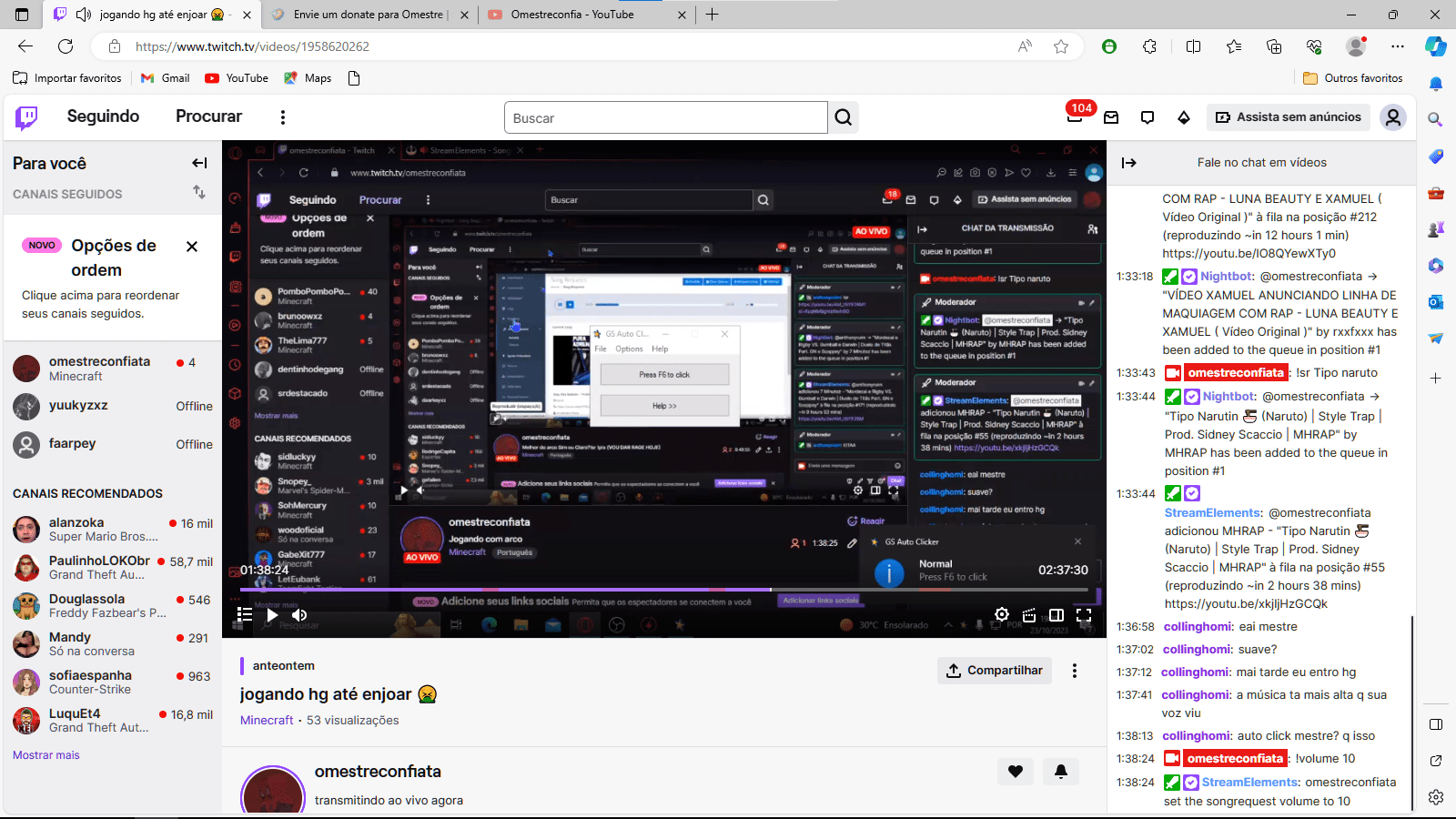Viewport: 1456px width, 819px height.
Task: Toggle theatre mode
Action: 1057,615
